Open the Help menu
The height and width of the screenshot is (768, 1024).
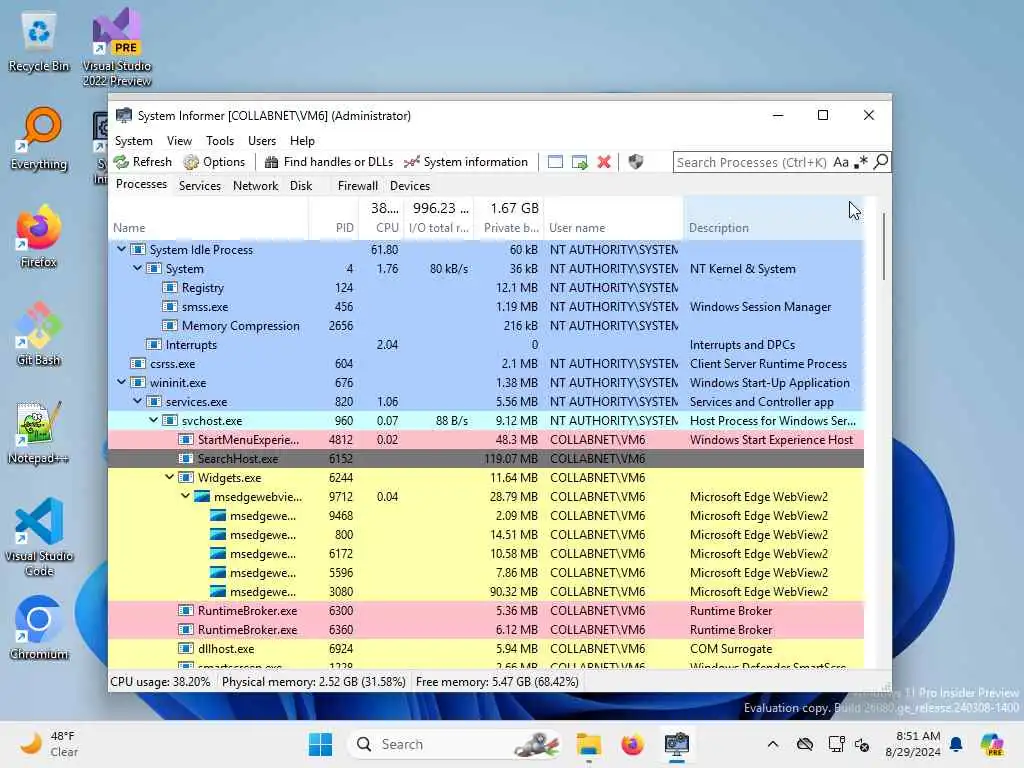302,141
